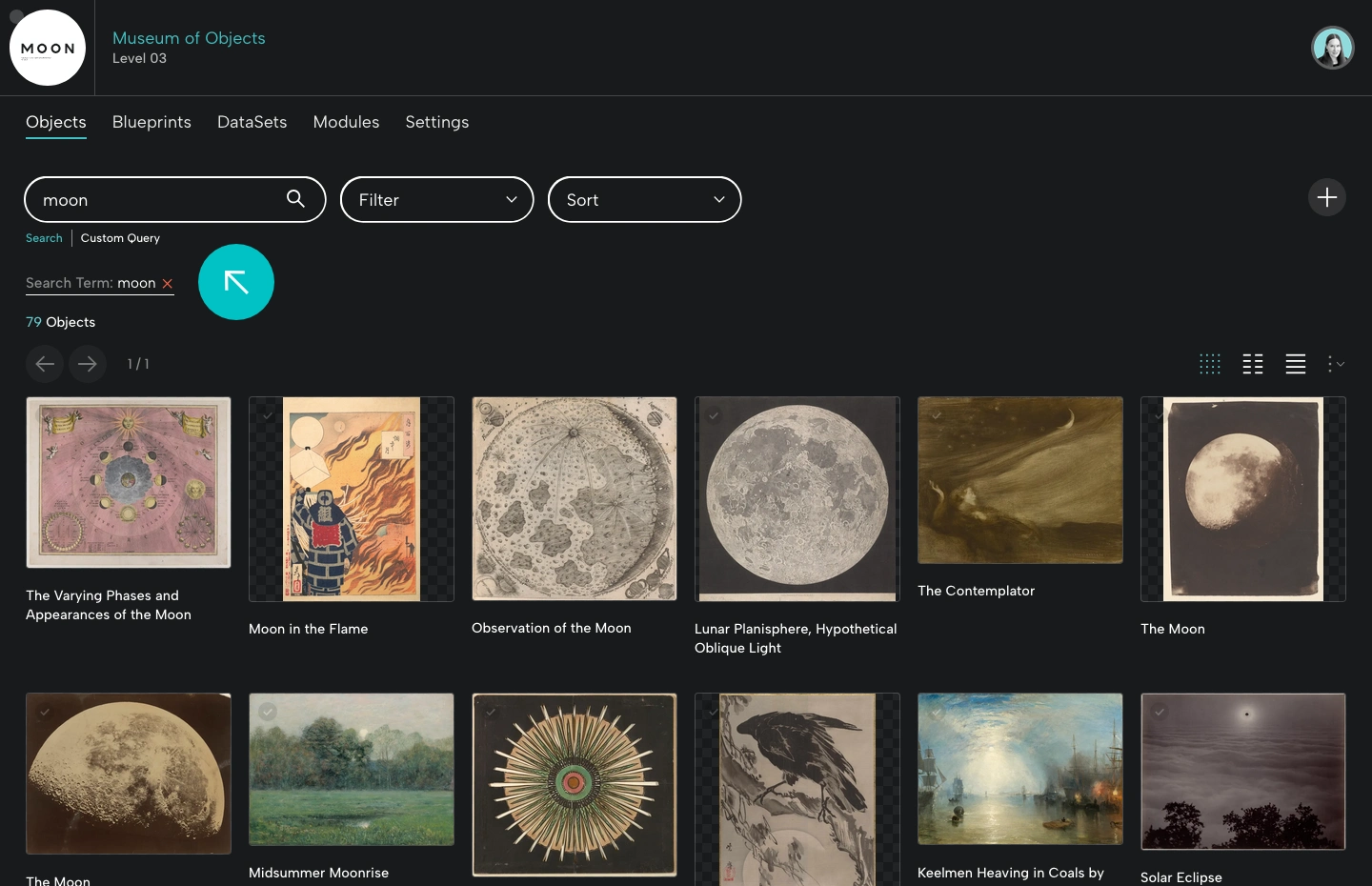Switch to grid view layout
This screenshot has height=886, width=1372.
coord(1210,364)
